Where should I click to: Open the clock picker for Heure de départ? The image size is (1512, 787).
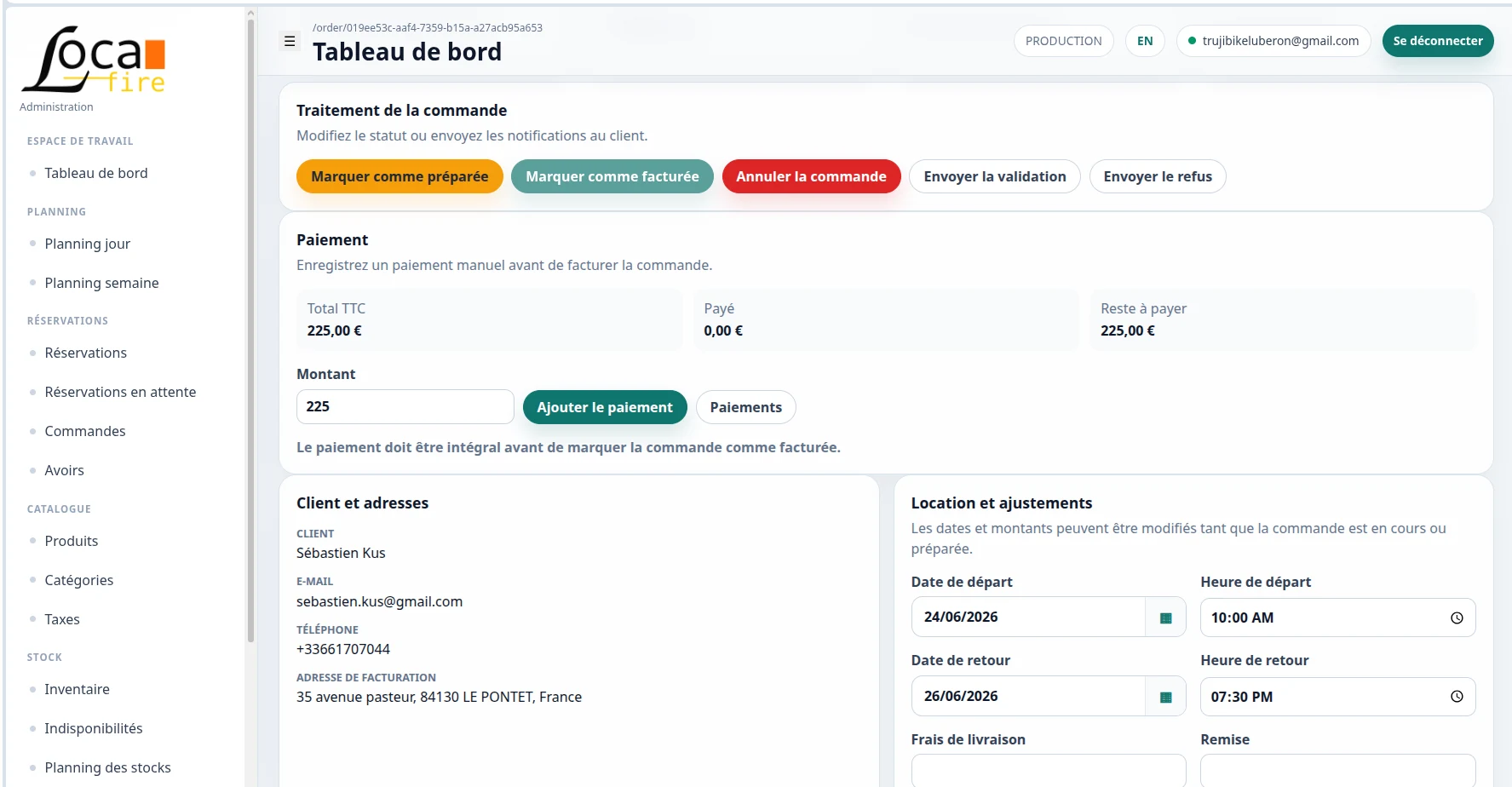point(1457,618)
